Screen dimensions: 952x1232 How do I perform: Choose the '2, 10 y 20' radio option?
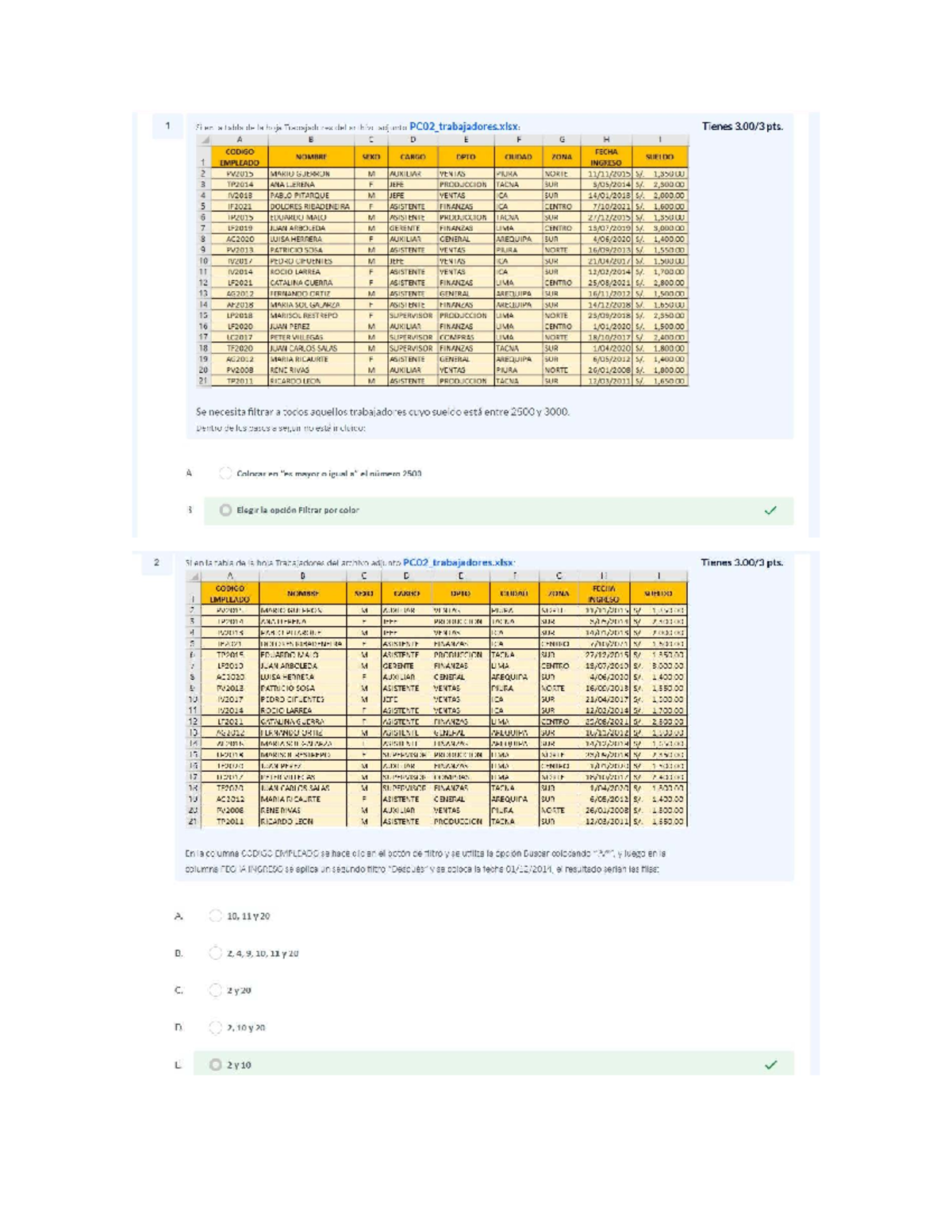pos(215,1027)
